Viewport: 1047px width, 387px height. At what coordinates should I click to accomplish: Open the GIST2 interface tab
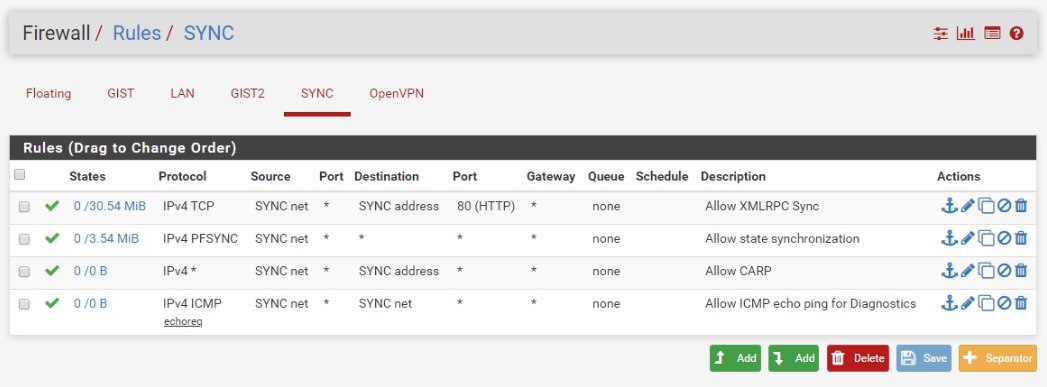point(248,93)
